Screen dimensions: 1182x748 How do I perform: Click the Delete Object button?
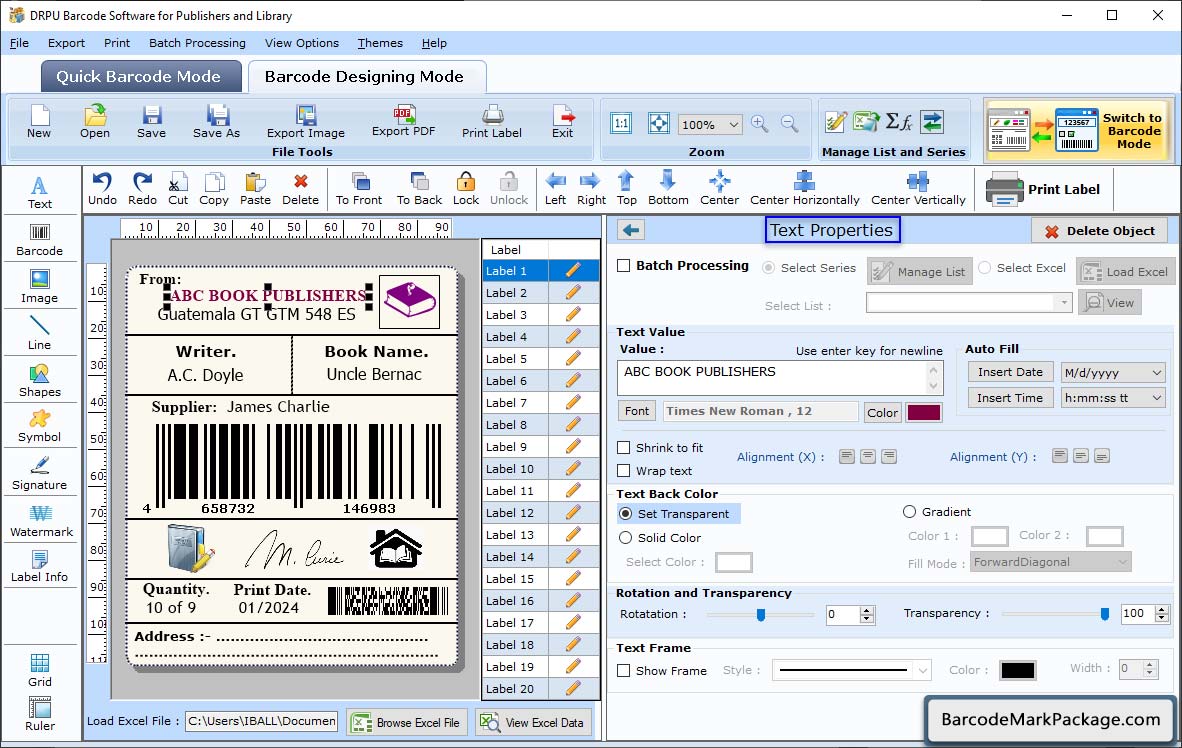tap(1100, 231)
